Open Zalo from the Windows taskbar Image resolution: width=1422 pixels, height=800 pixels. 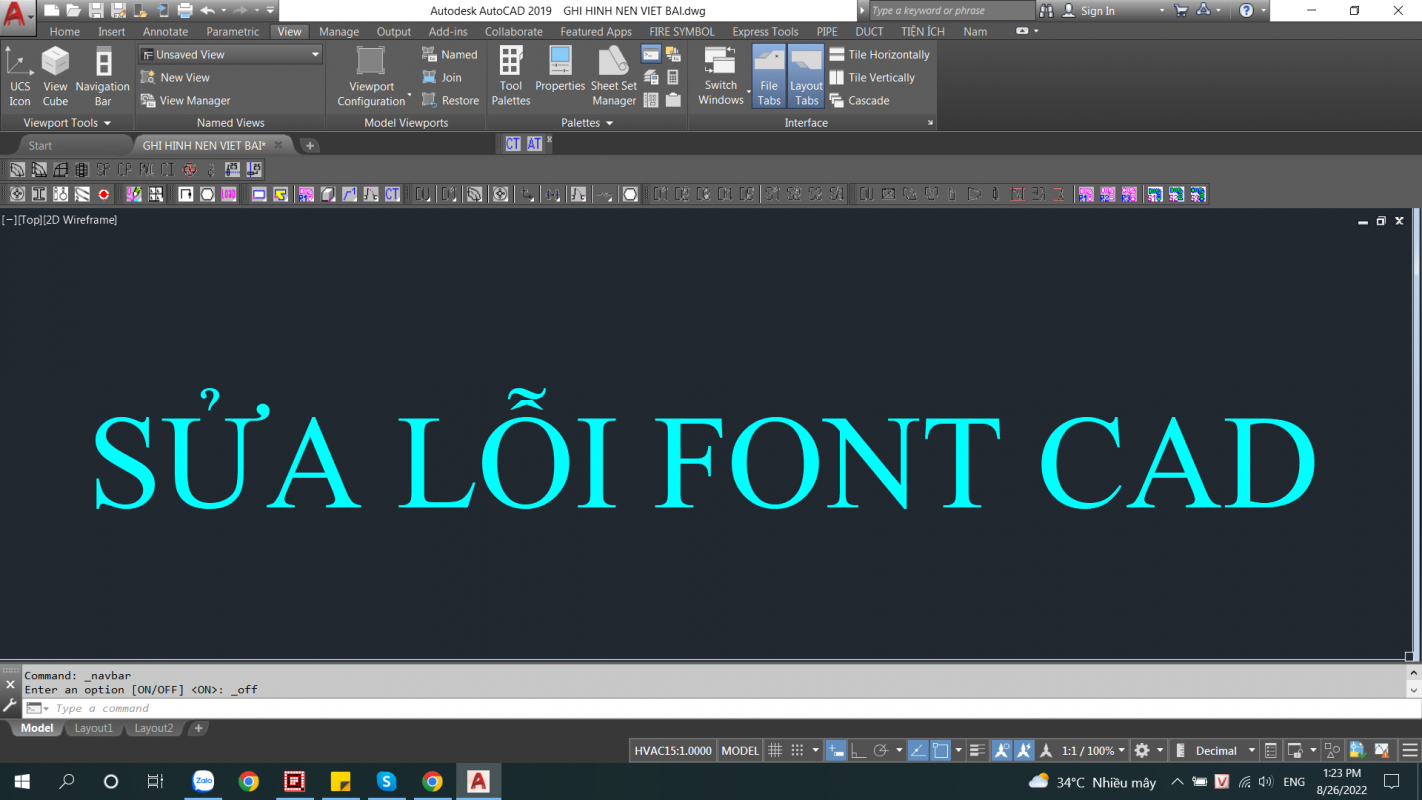pyautogui.click(x=204, y=781)
